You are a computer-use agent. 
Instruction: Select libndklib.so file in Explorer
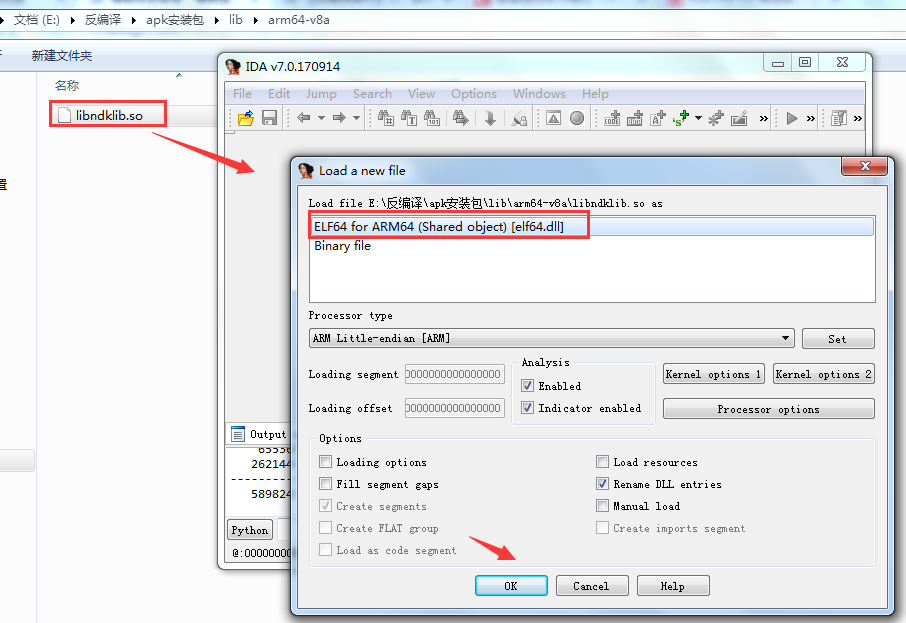click(109, 115)
